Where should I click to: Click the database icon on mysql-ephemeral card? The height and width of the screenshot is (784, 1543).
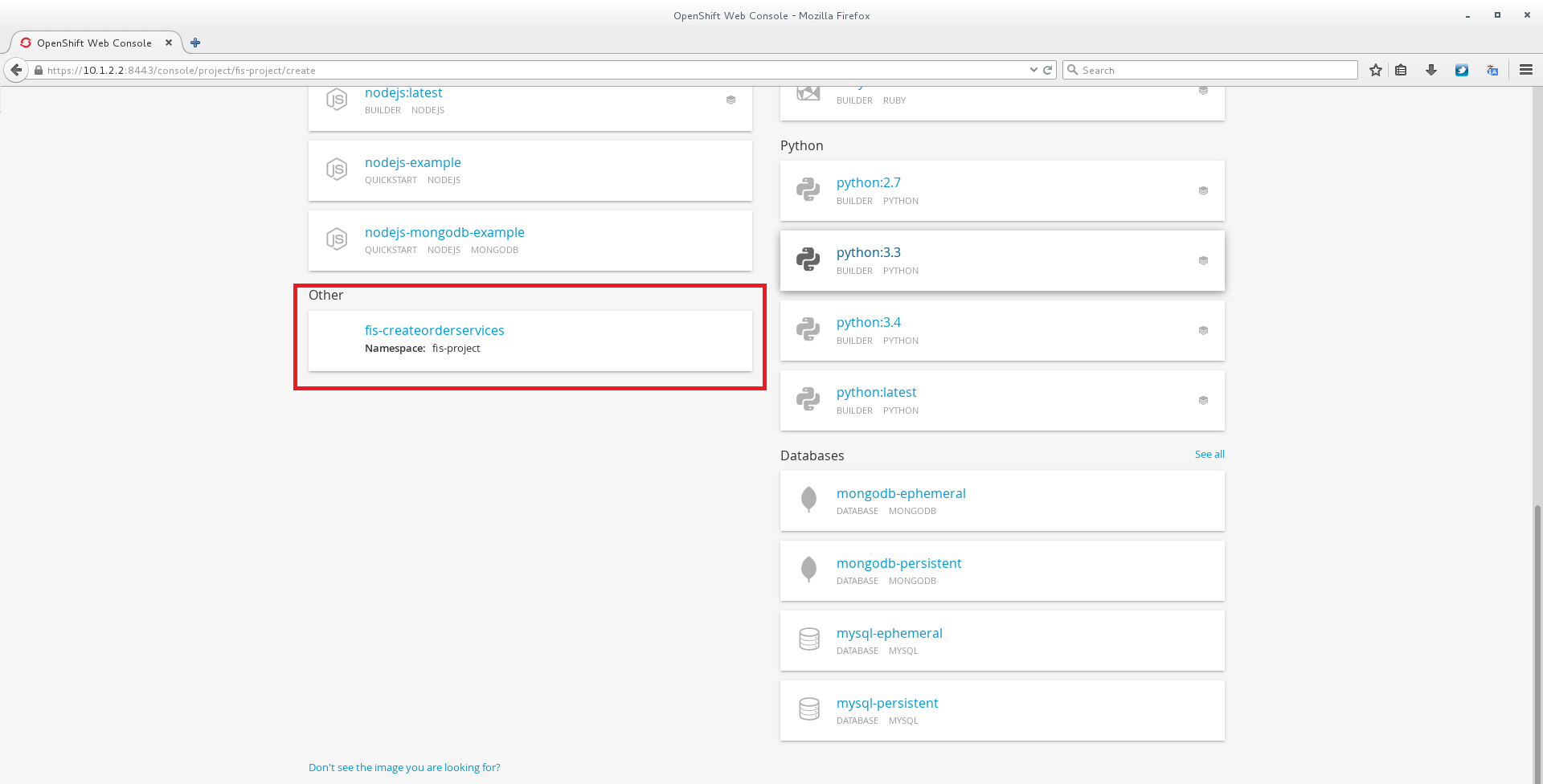pos(809,639)
